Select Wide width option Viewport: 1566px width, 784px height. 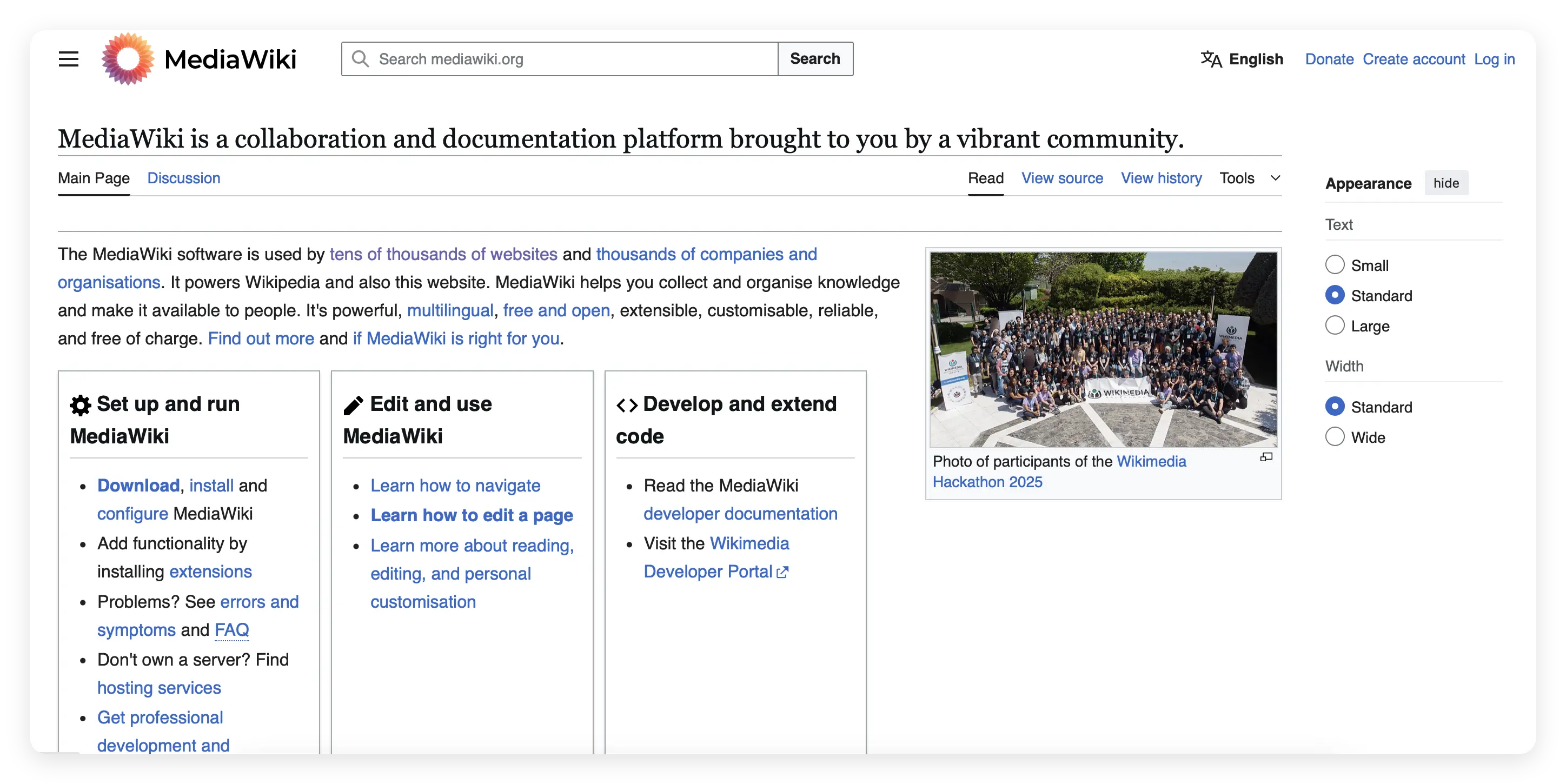click(x=1335, y=436)
